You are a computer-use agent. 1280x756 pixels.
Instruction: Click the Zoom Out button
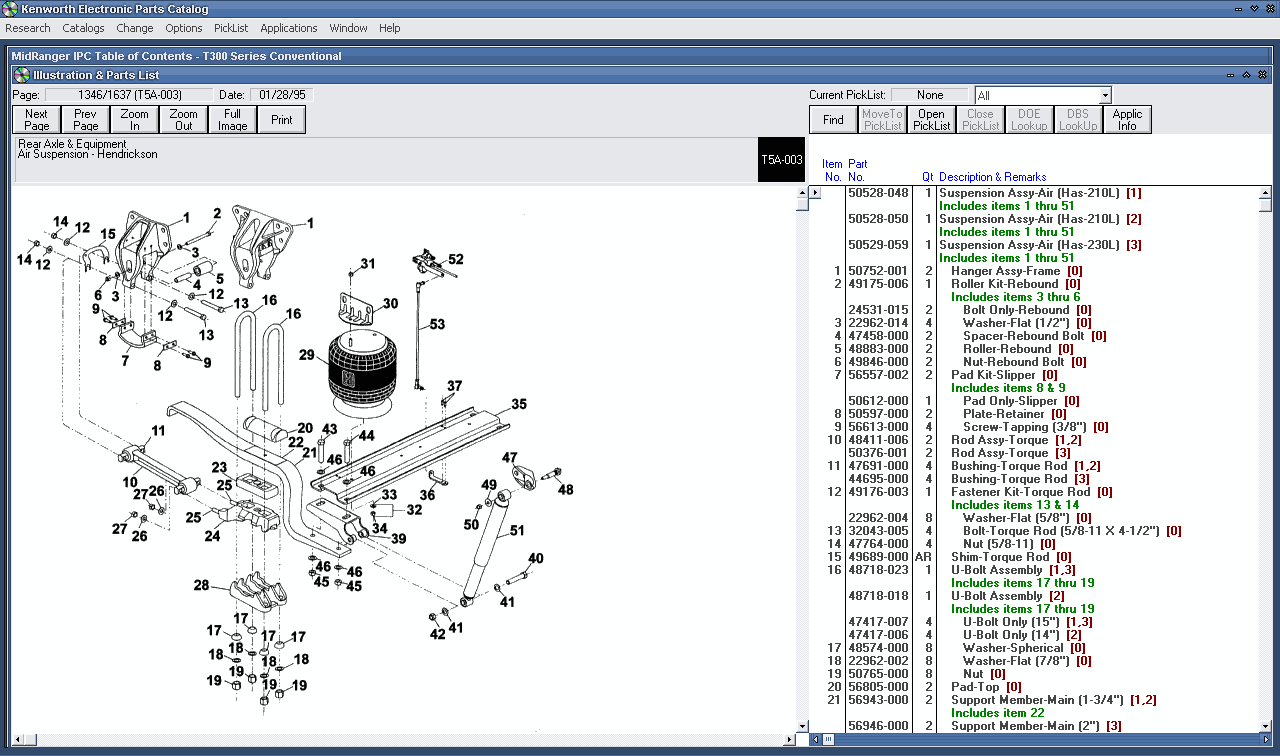(x=183, y=120)
